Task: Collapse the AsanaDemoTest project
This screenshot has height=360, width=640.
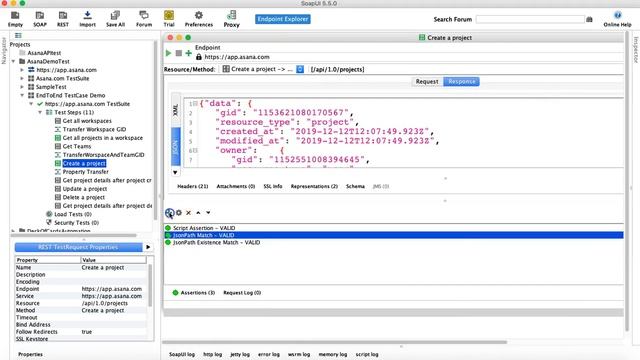Action: click(13, 61)
